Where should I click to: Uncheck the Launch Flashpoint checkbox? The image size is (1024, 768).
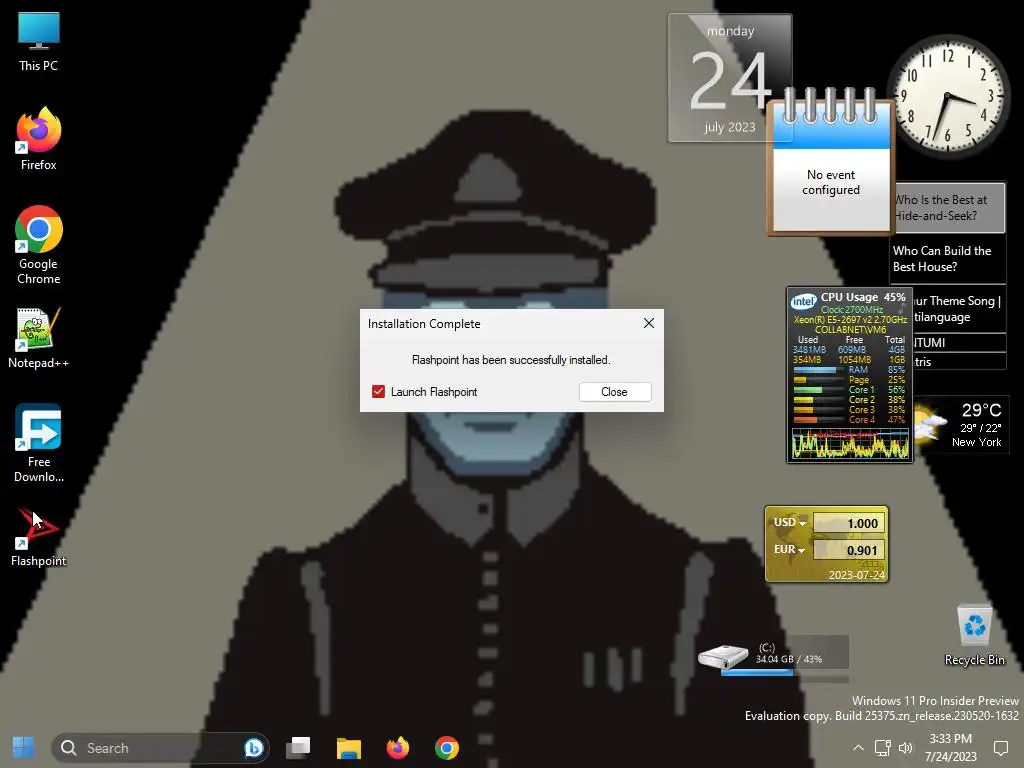coord(378,391)
